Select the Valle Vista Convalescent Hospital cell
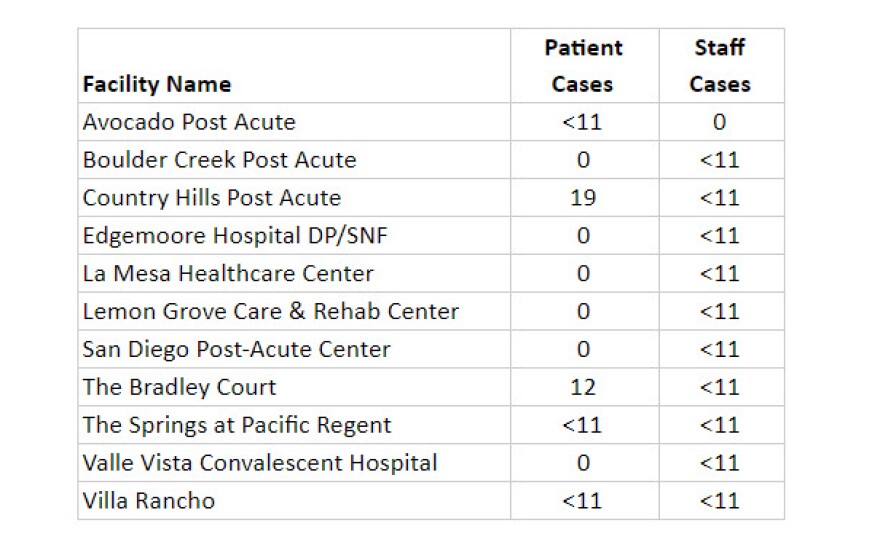880x542 pixels. point(260,464)
